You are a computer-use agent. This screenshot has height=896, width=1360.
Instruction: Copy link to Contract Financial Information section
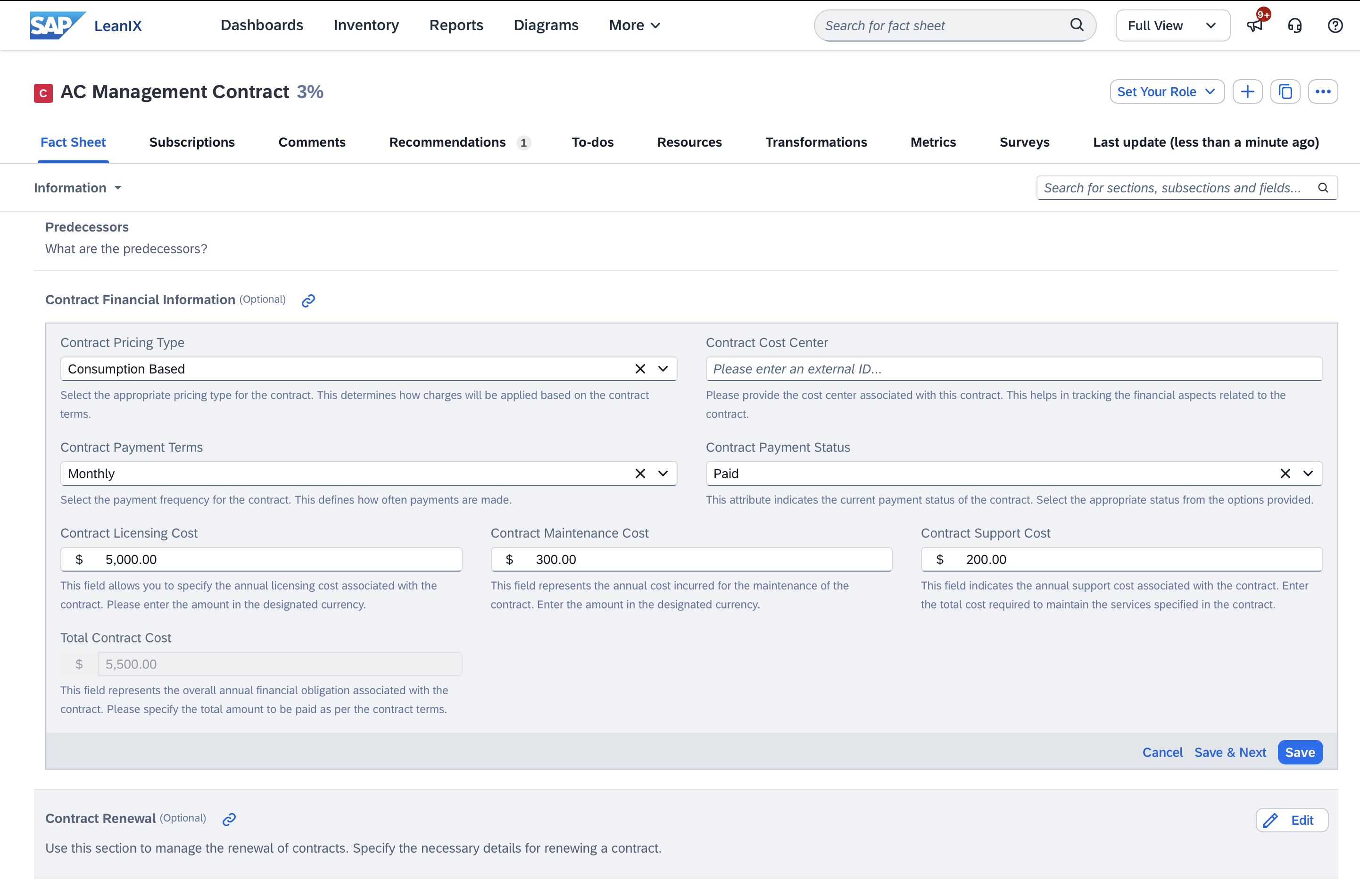[308, 300]
